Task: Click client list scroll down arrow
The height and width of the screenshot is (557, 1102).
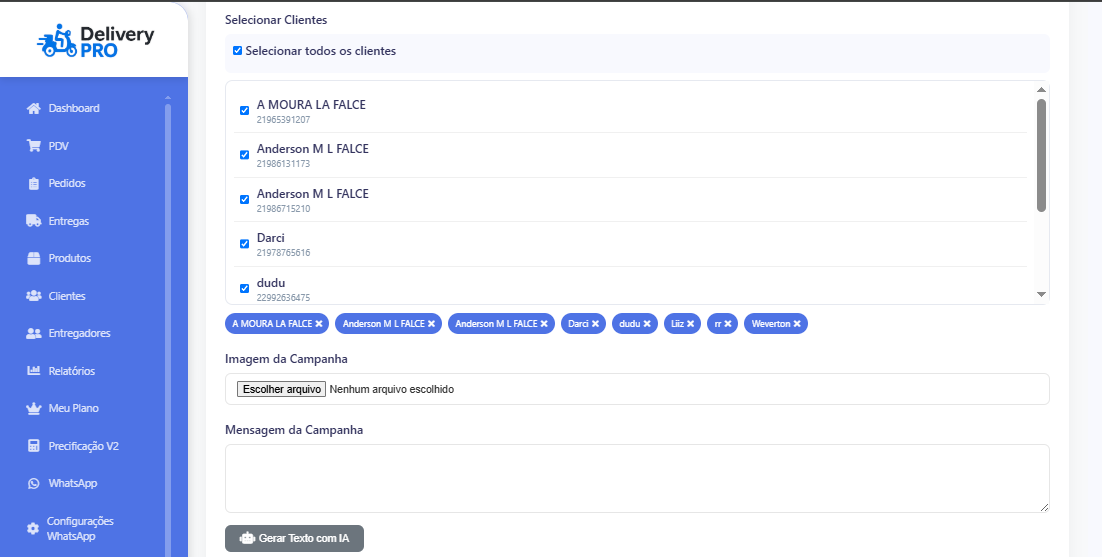Action: 1041,294
